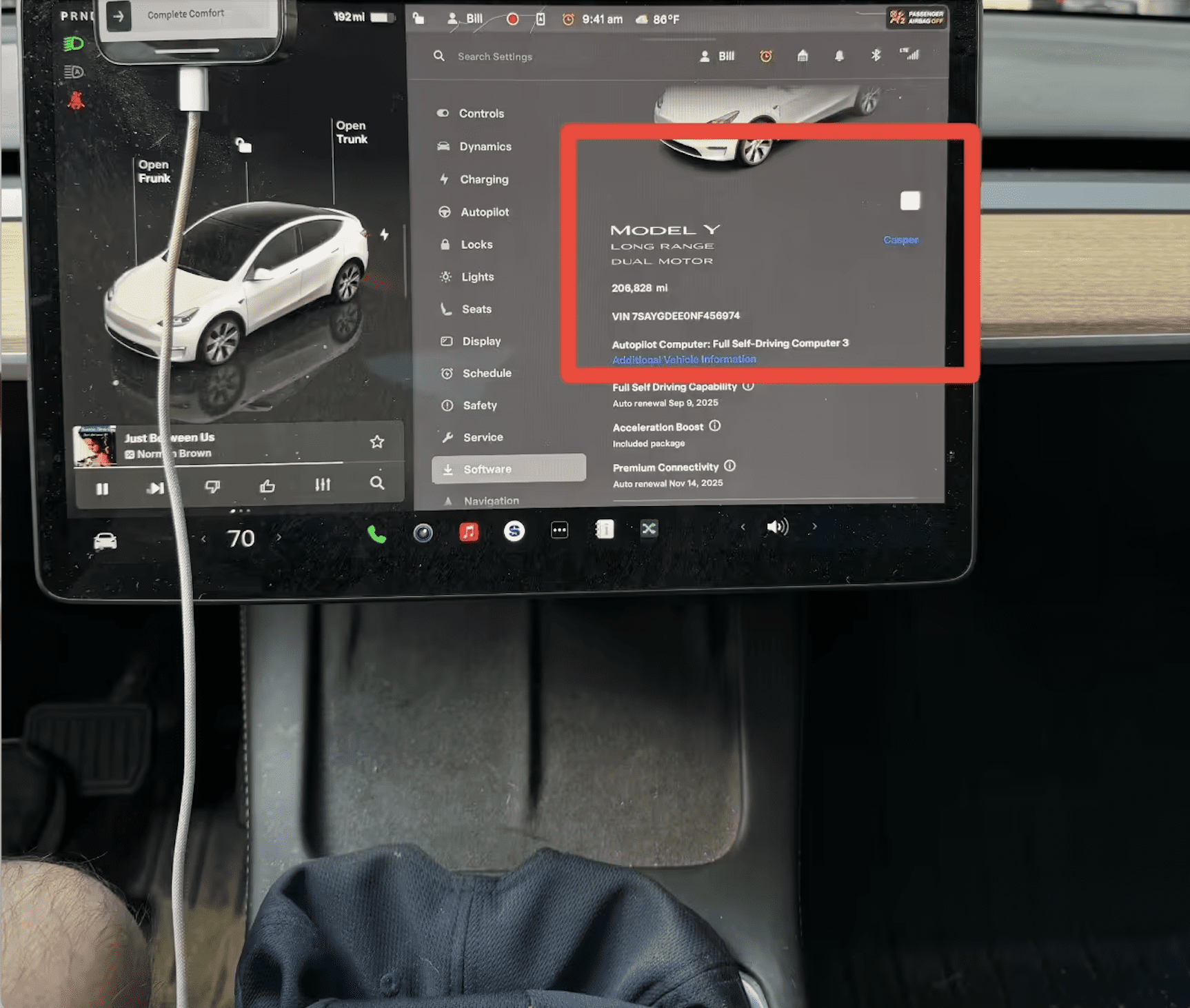Viewport: 1190px width, 1008px height.
Task: Tap the Casper vehicle name link
Action: [900, 240]
